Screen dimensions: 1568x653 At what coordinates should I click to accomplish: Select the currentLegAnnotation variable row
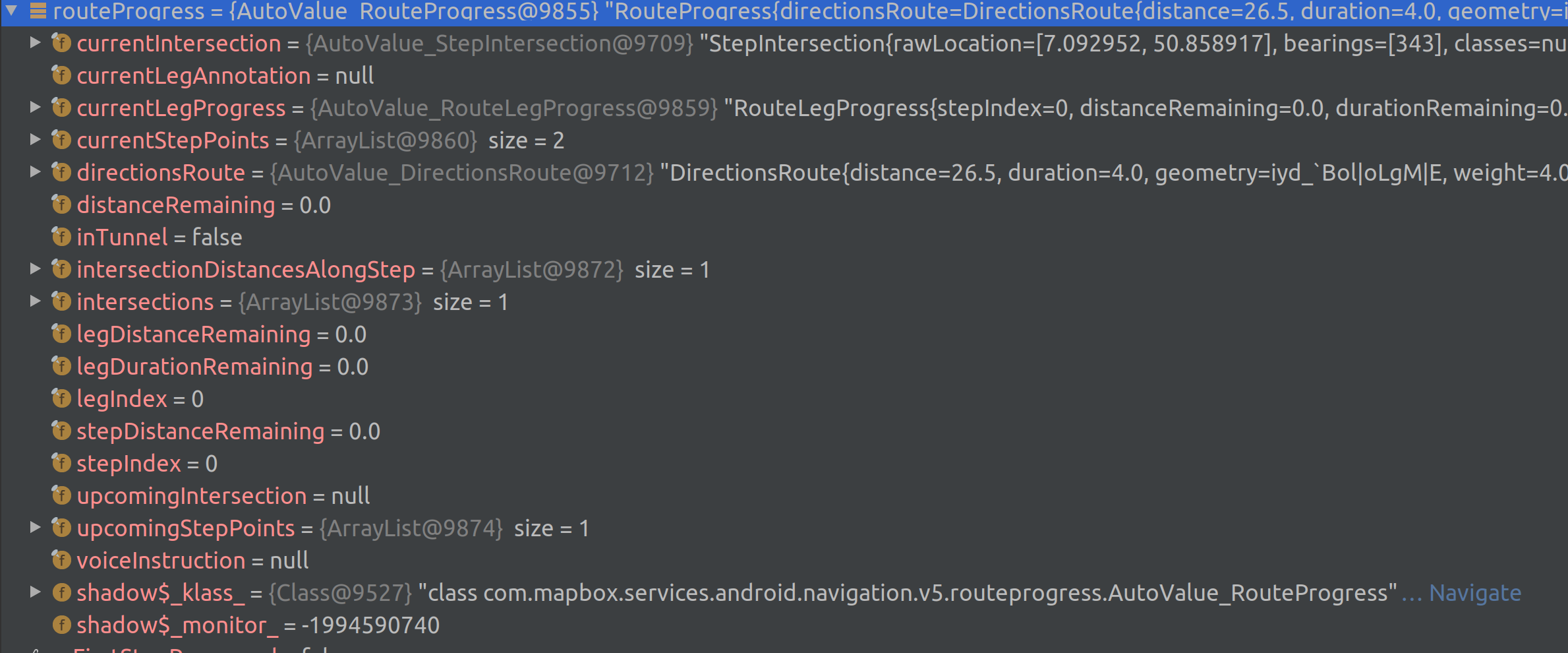tap(194, 75)
